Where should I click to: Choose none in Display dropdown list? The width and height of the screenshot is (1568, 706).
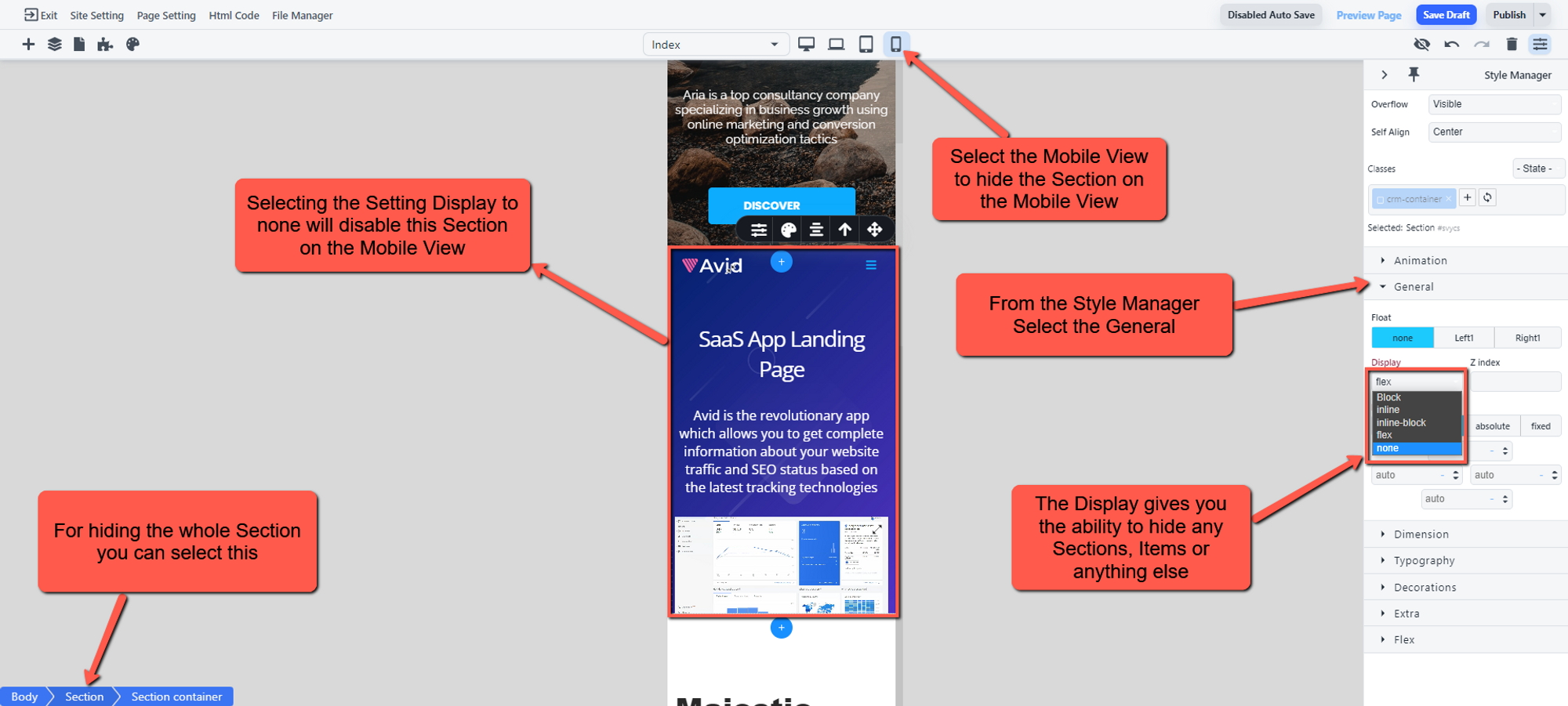1416,448
